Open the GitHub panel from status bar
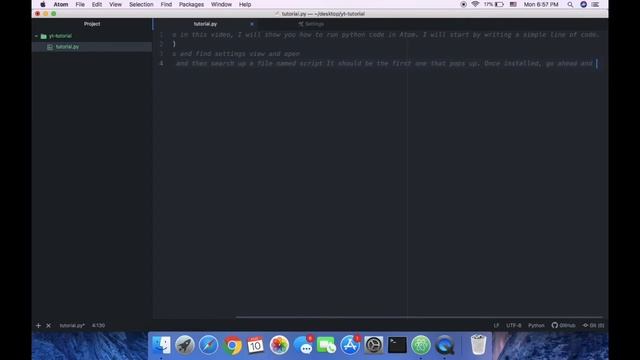The image size is (640, 360). pos(563,325)
